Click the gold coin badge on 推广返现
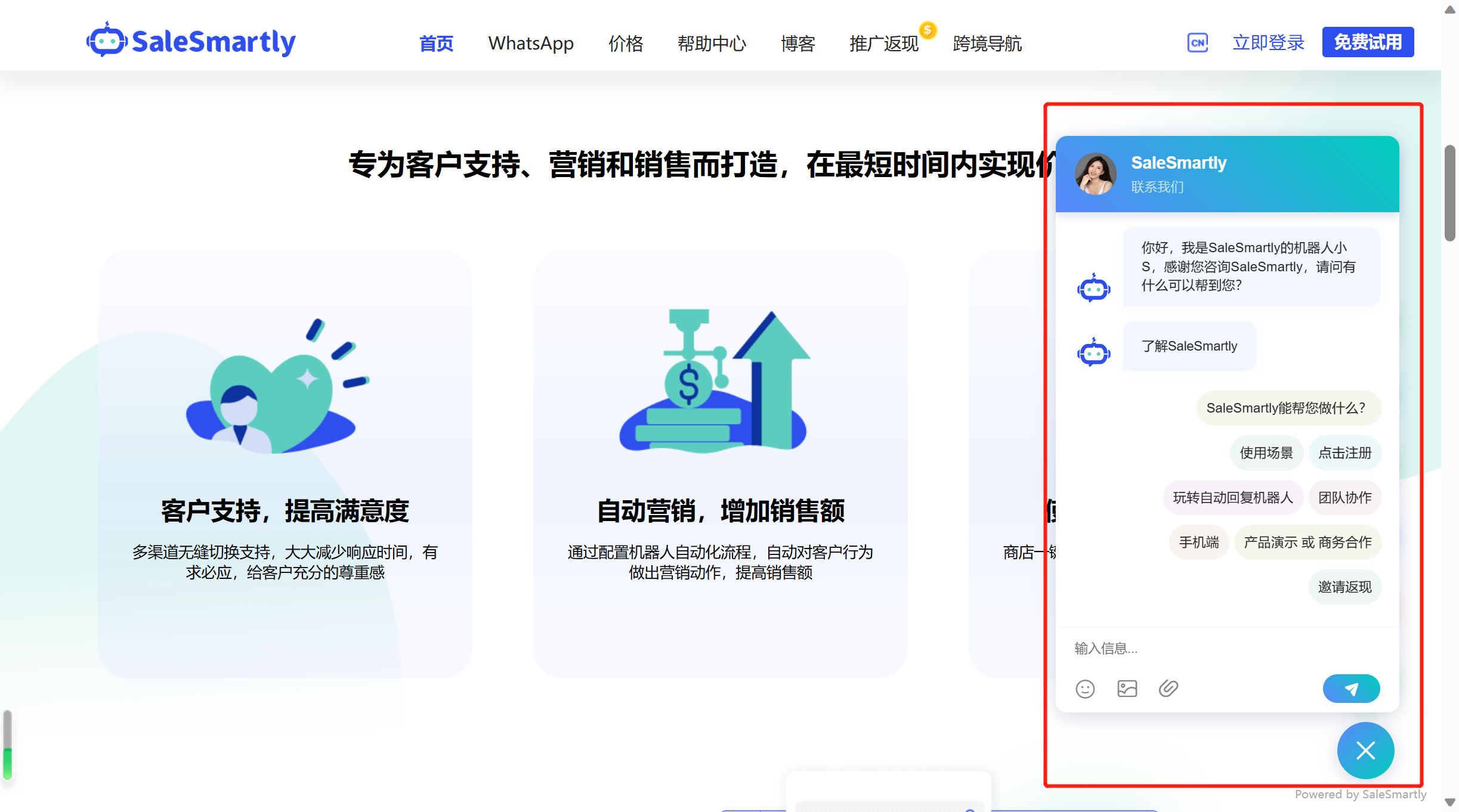This screenshot has width=1459, height=812. 928,30
